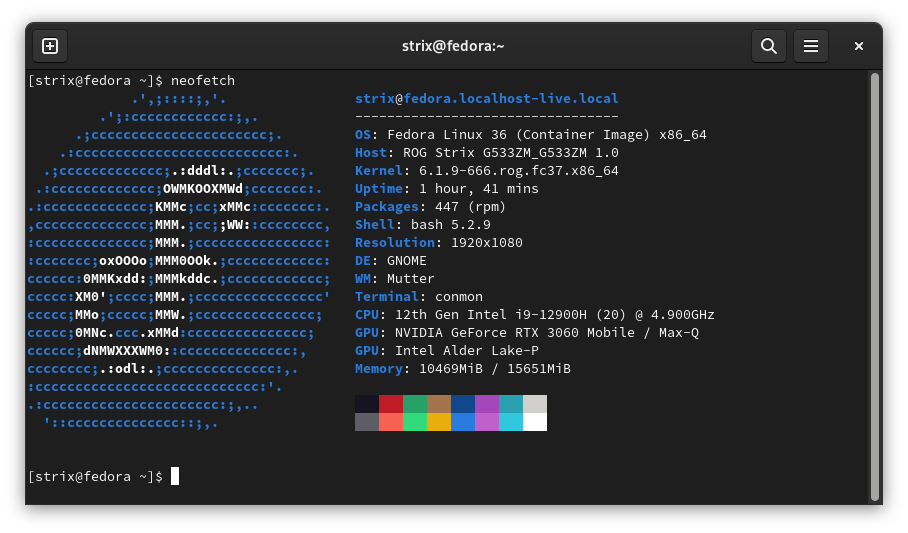Click the CPU line 12th Gen Intel i9-12900H
The image size is (908, 533).
pos(534,315)
